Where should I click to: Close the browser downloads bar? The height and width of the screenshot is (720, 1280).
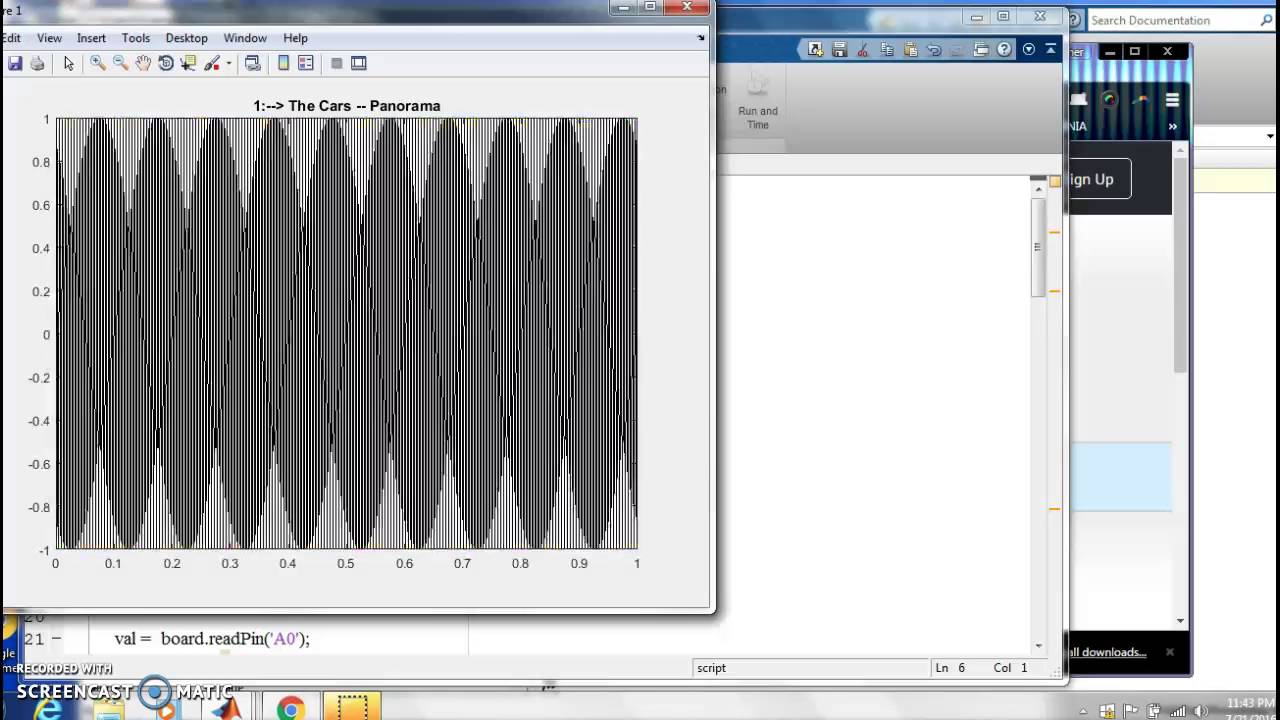[x=1170, y=652]
